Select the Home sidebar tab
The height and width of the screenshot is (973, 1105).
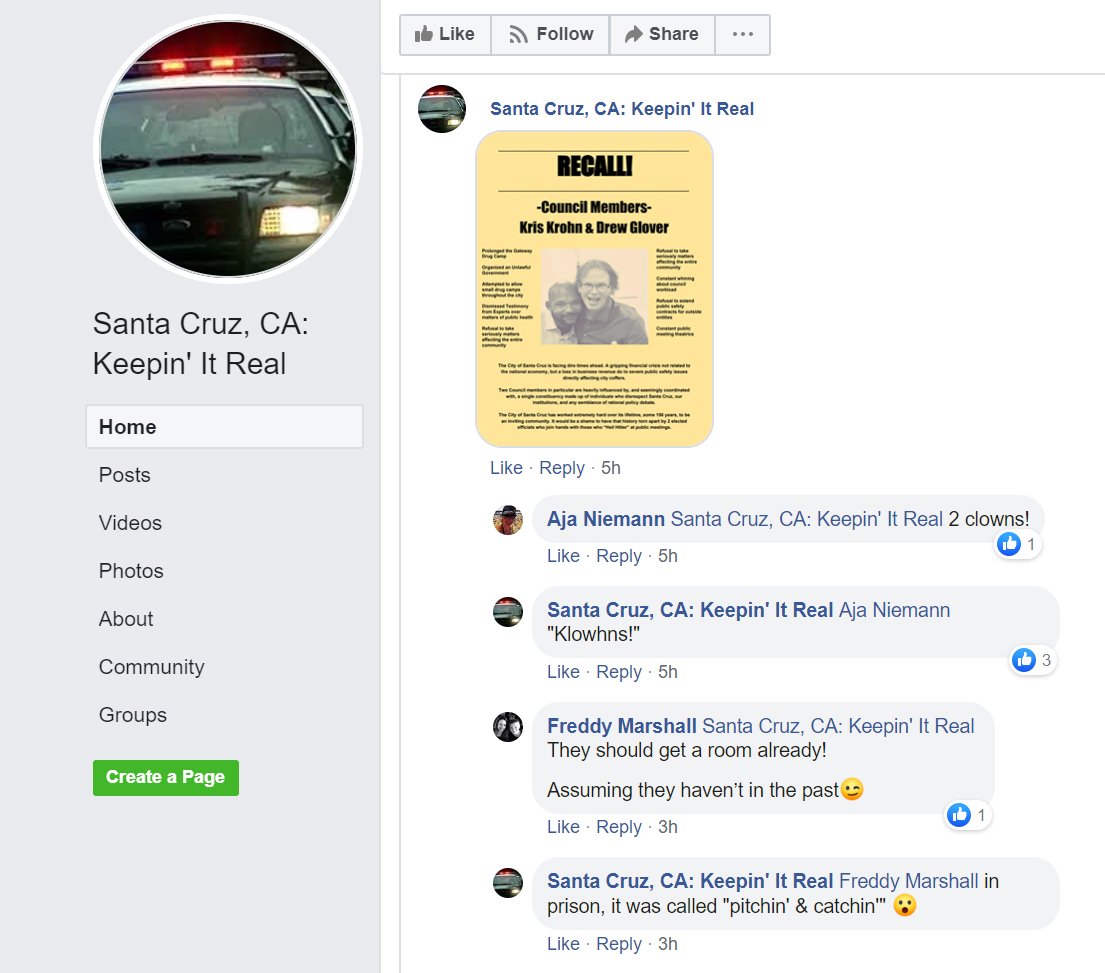click(224, 426)
